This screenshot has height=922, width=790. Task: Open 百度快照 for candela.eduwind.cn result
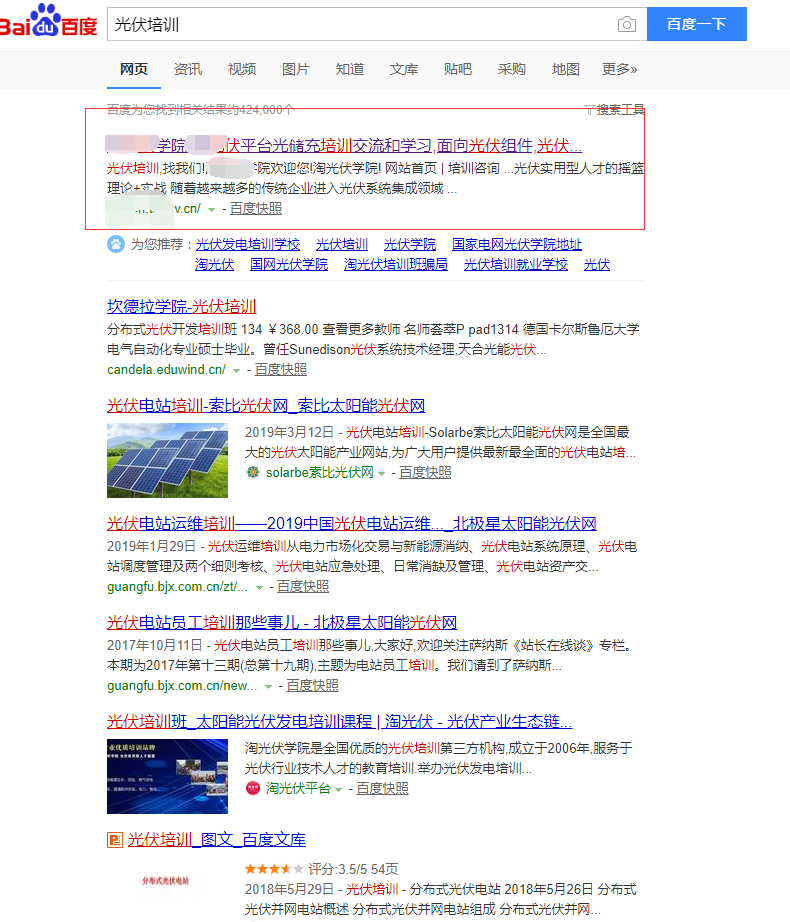[x=280, y=369]
